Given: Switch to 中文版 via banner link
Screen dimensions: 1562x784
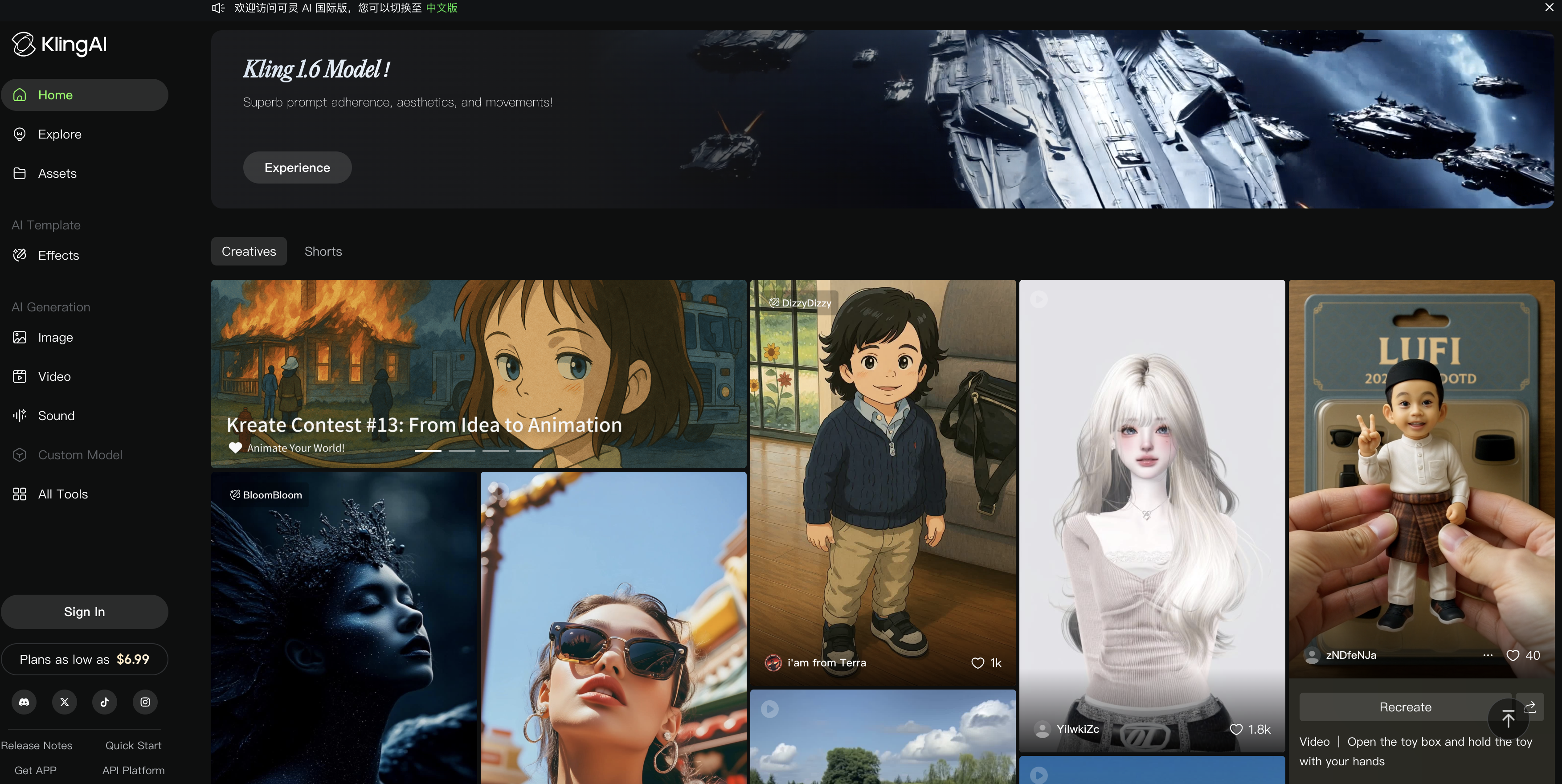Looking at the screenshot, I should [x=442, y=8].
